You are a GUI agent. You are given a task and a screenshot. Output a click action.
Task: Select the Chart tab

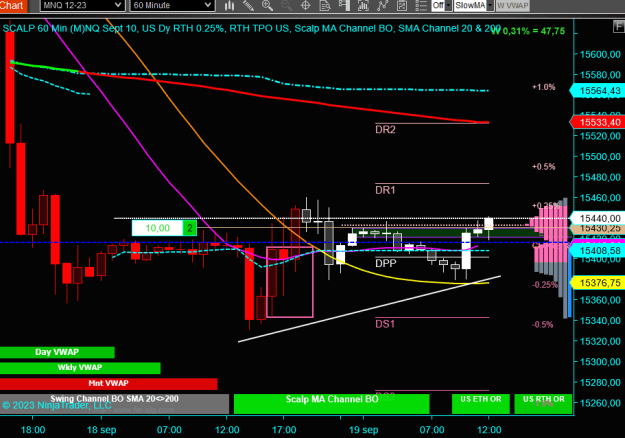13,6
